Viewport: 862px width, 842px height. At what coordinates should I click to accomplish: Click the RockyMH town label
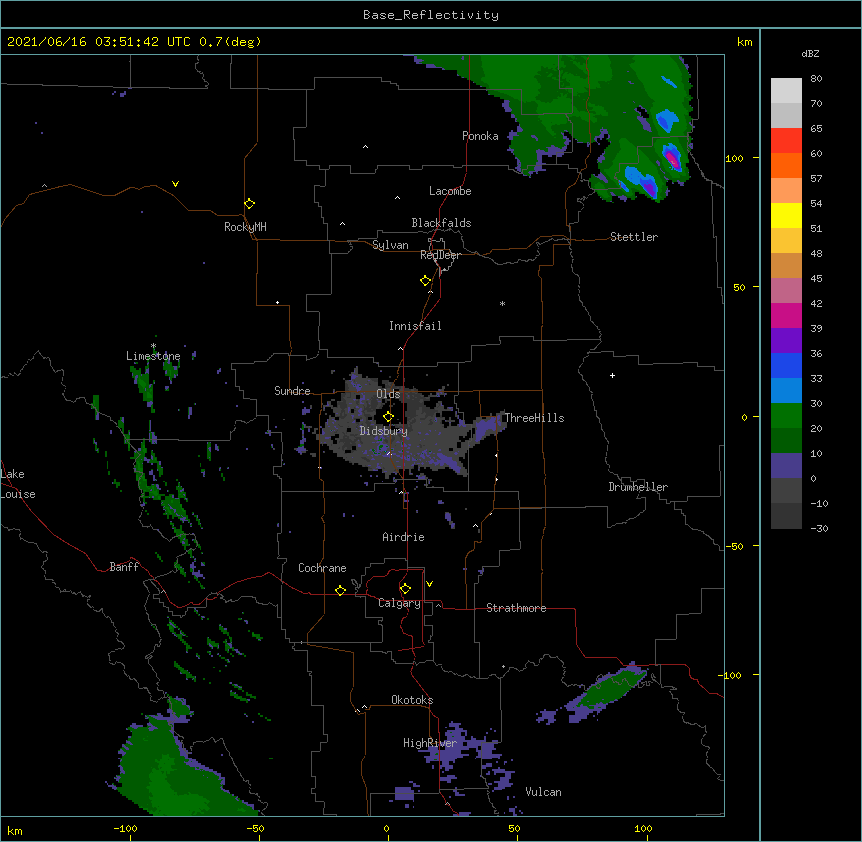point(245,227)
